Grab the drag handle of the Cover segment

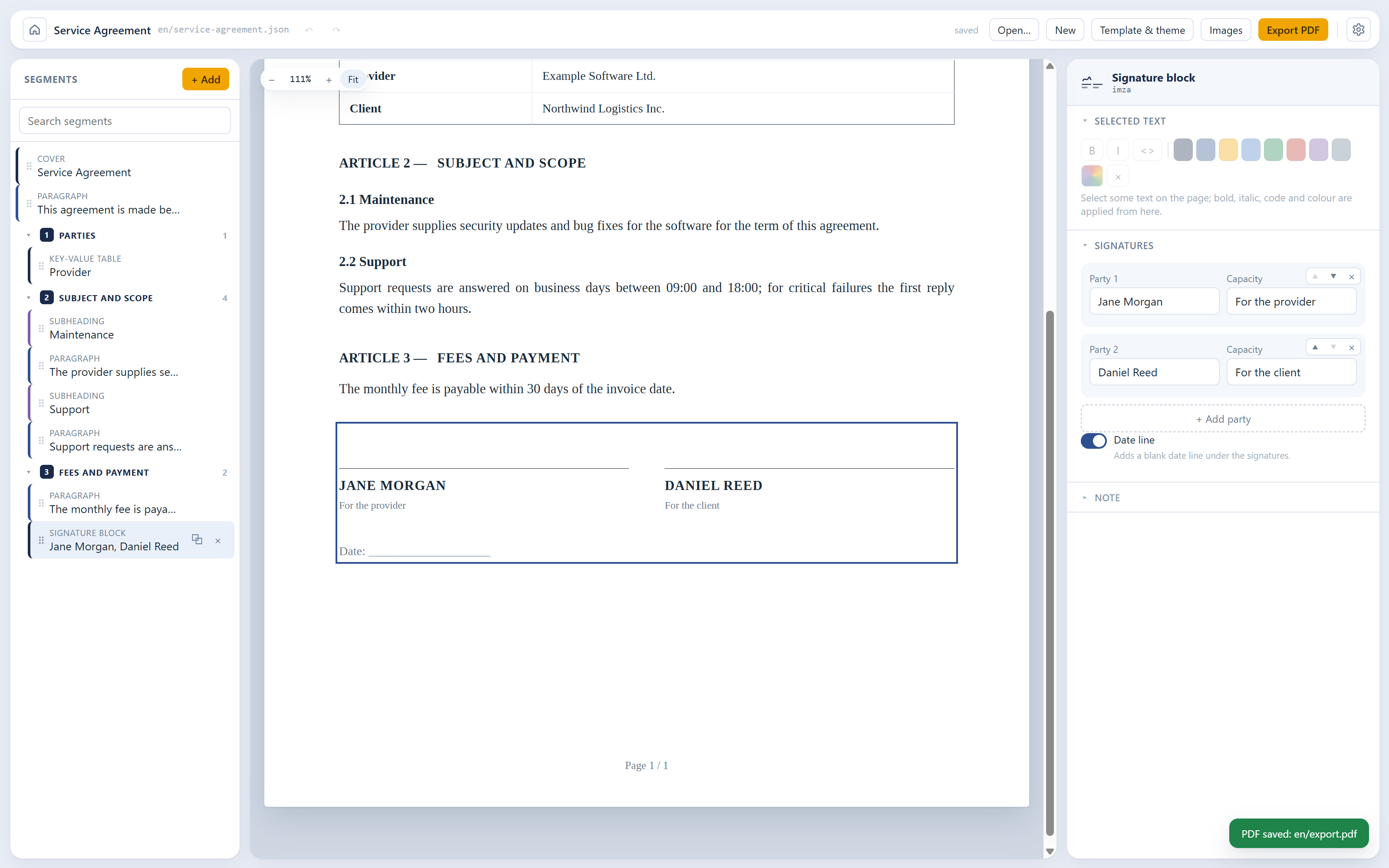(x=29, y=166)
